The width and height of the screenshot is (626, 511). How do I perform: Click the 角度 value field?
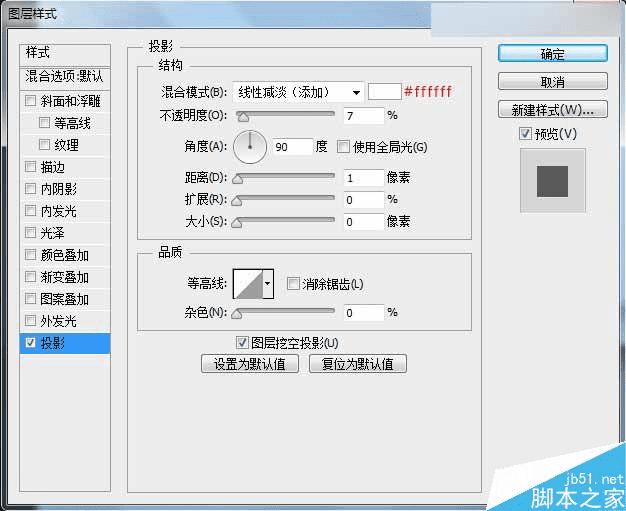293,147
